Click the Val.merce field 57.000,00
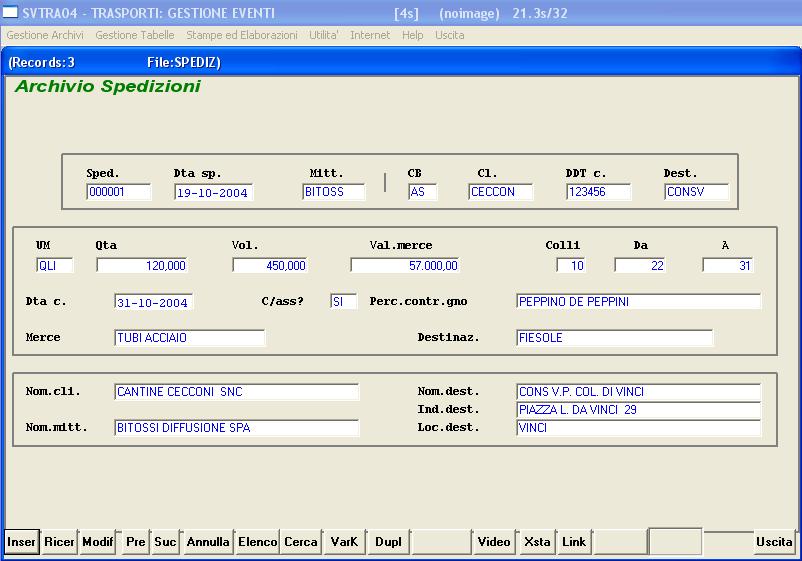The width and height of the screenshot is (802, 561). pos(405,265)
